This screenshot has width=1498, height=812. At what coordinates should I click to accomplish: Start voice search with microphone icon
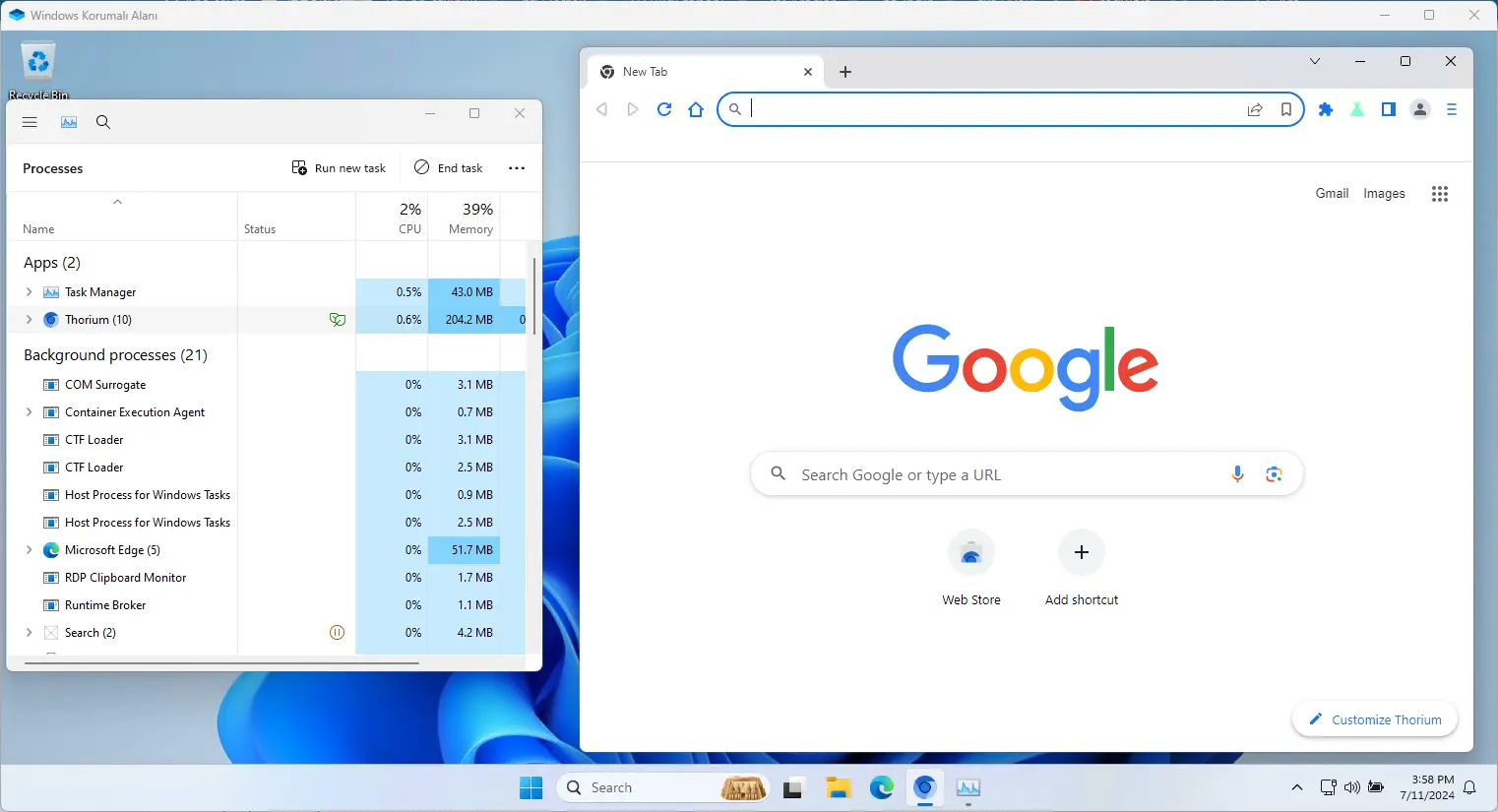pos(1238,474)
